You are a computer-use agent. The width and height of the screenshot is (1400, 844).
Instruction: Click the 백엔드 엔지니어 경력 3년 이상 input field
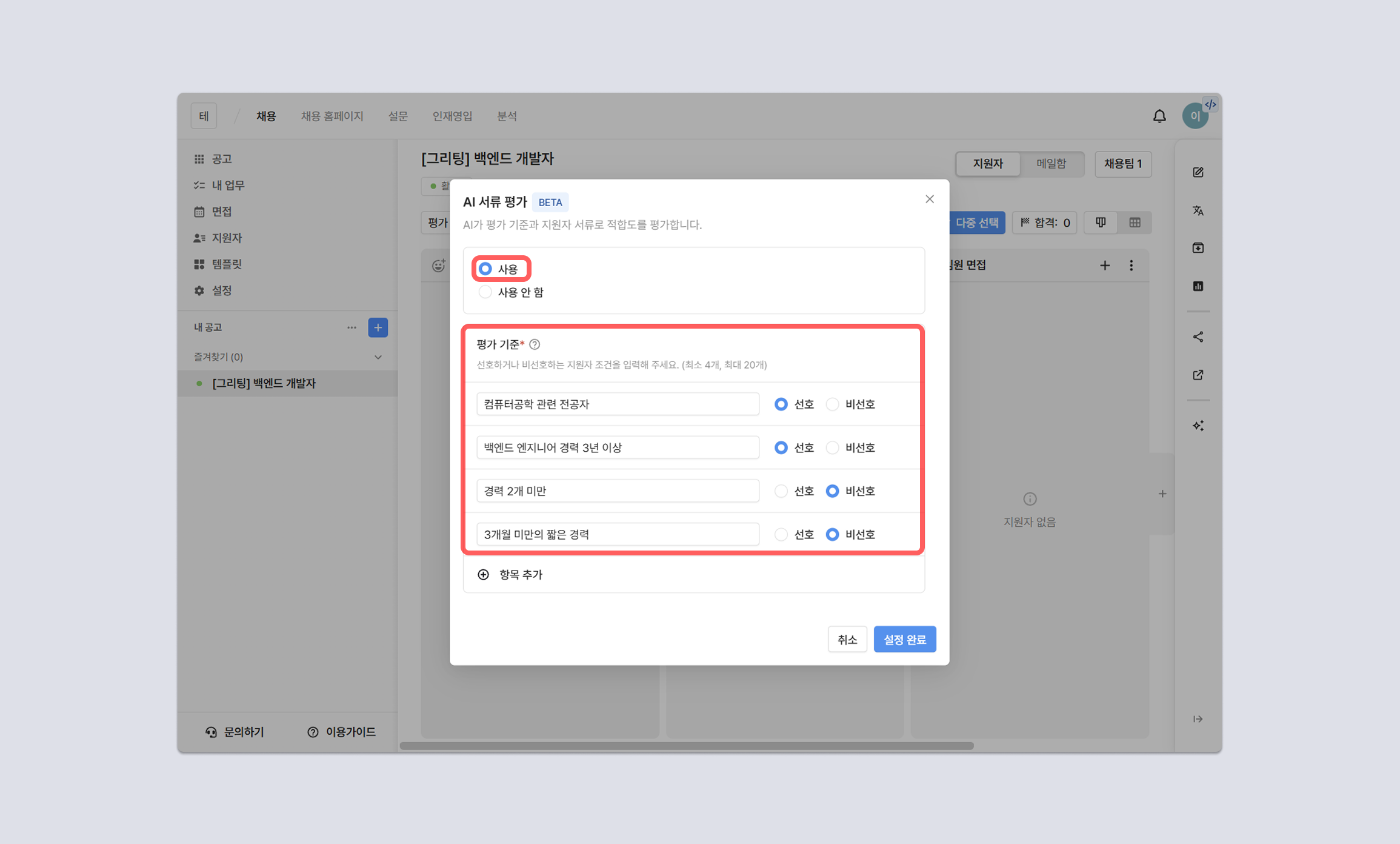coord(617,447)
